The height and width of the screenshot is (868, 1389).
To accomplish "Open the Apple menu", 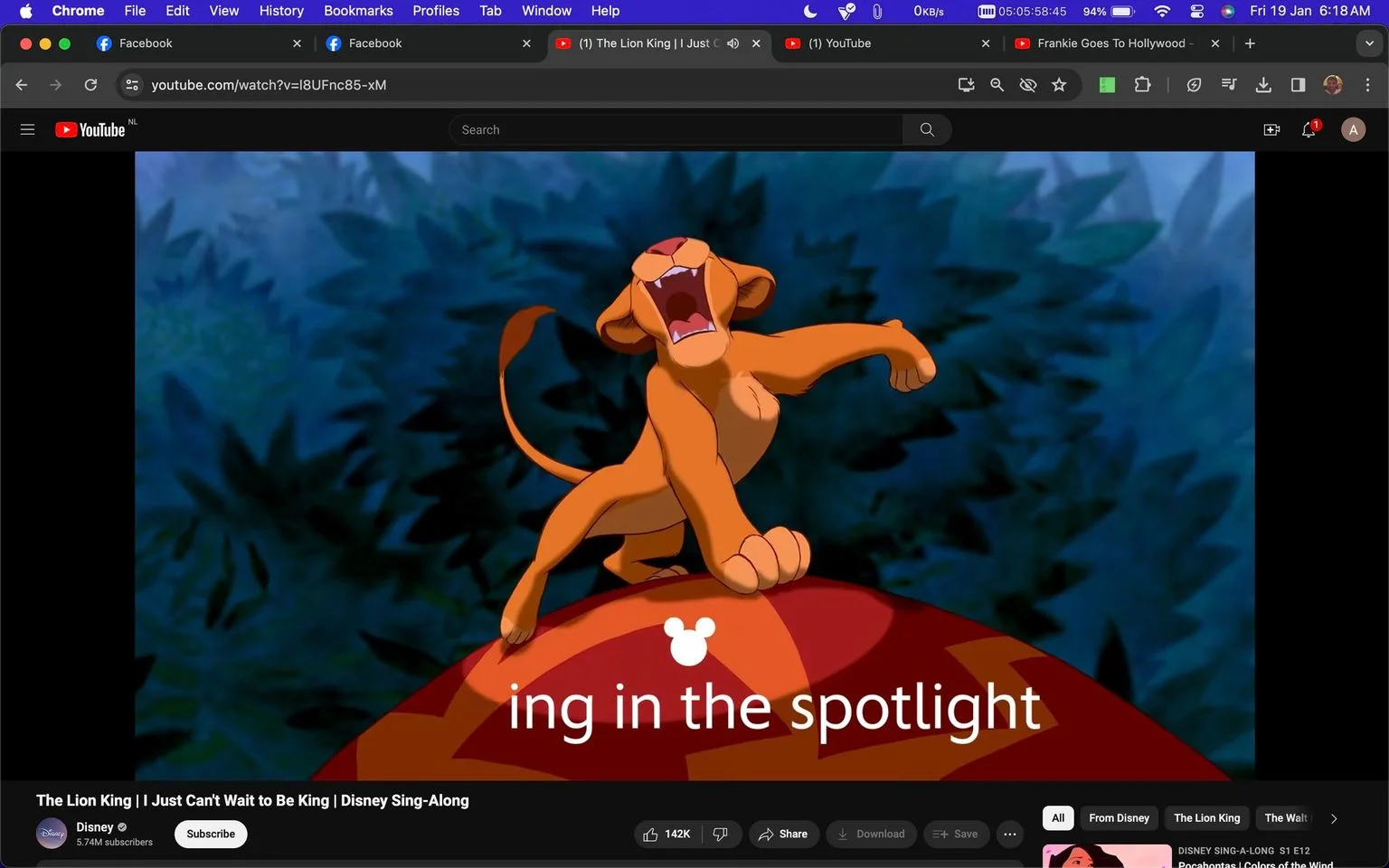I will (25, 11).
